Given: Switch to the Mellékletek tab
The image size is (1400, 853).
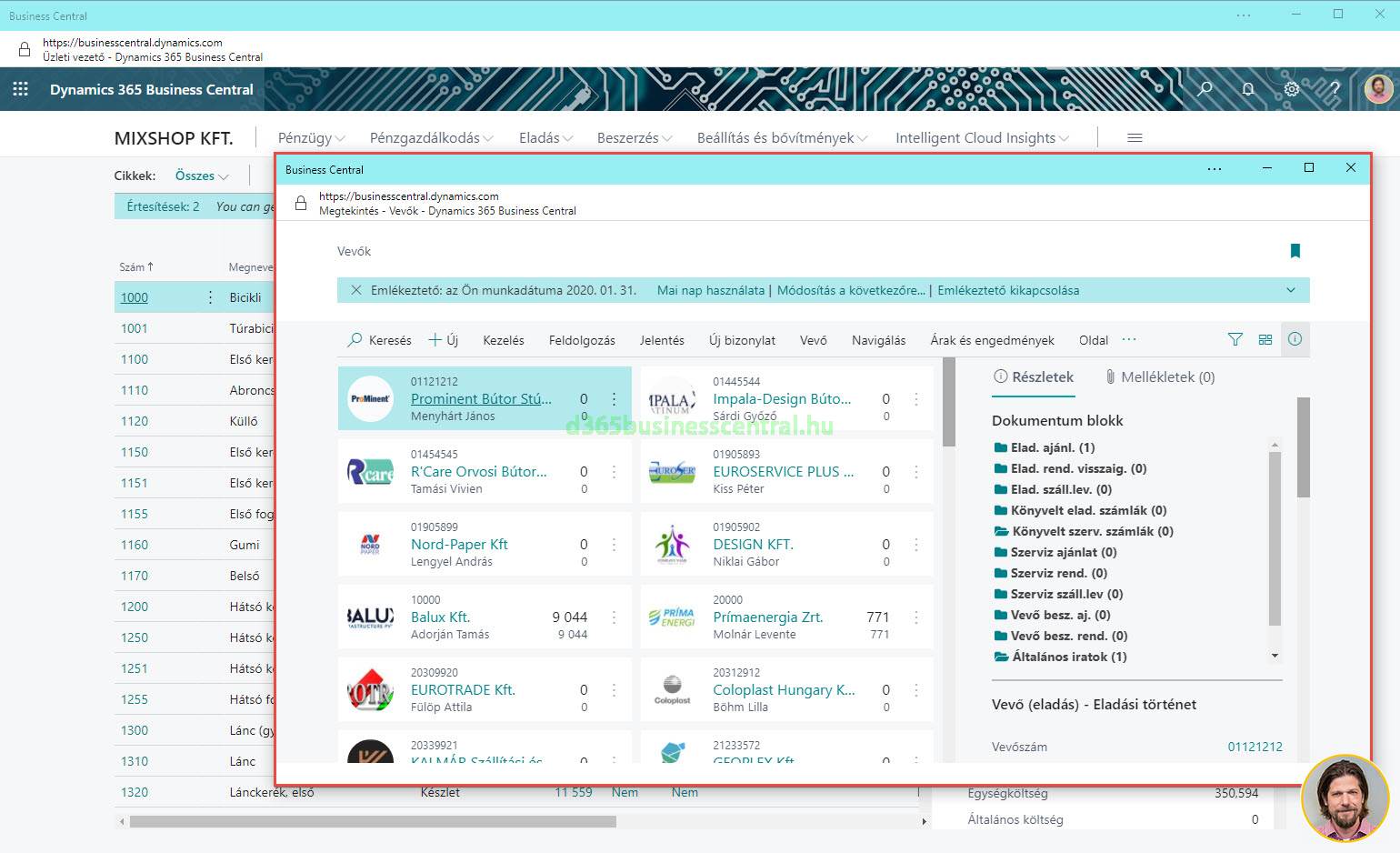Looking at the screenshot, I should pyautogui.click(x=1160, y=376).
